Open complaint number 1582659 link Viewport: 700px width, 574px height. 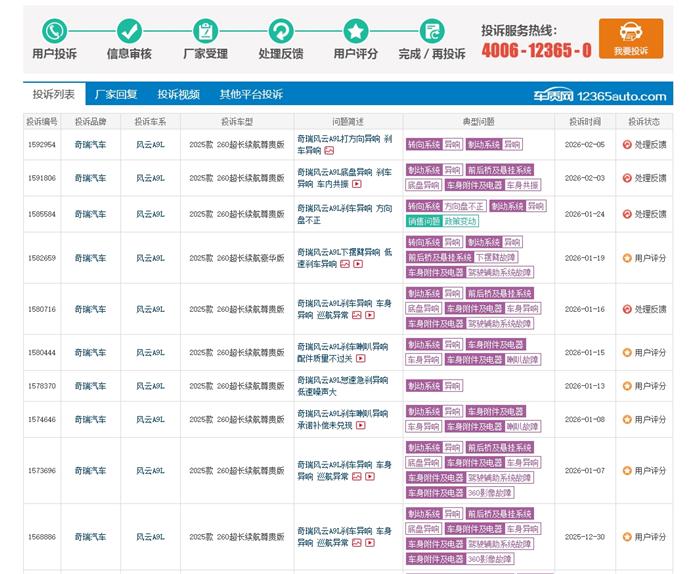41,258
